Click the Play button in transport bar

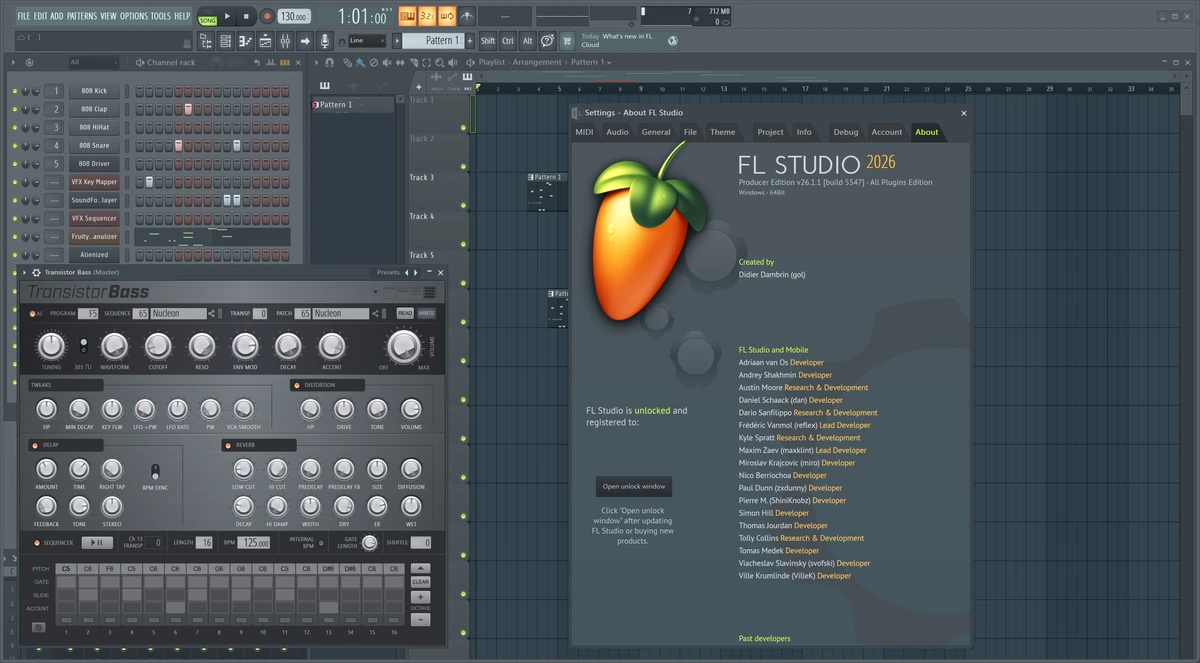tap(227, 17)
